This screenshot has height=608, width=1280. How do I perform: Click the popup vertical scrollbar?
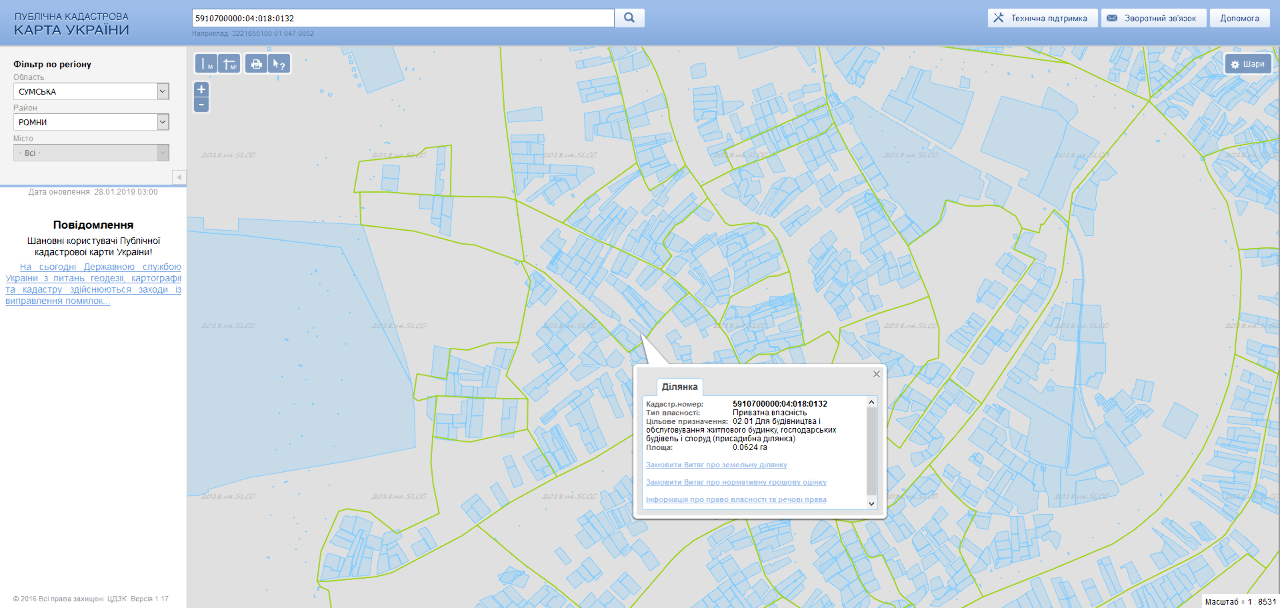(x=871, y=450)
